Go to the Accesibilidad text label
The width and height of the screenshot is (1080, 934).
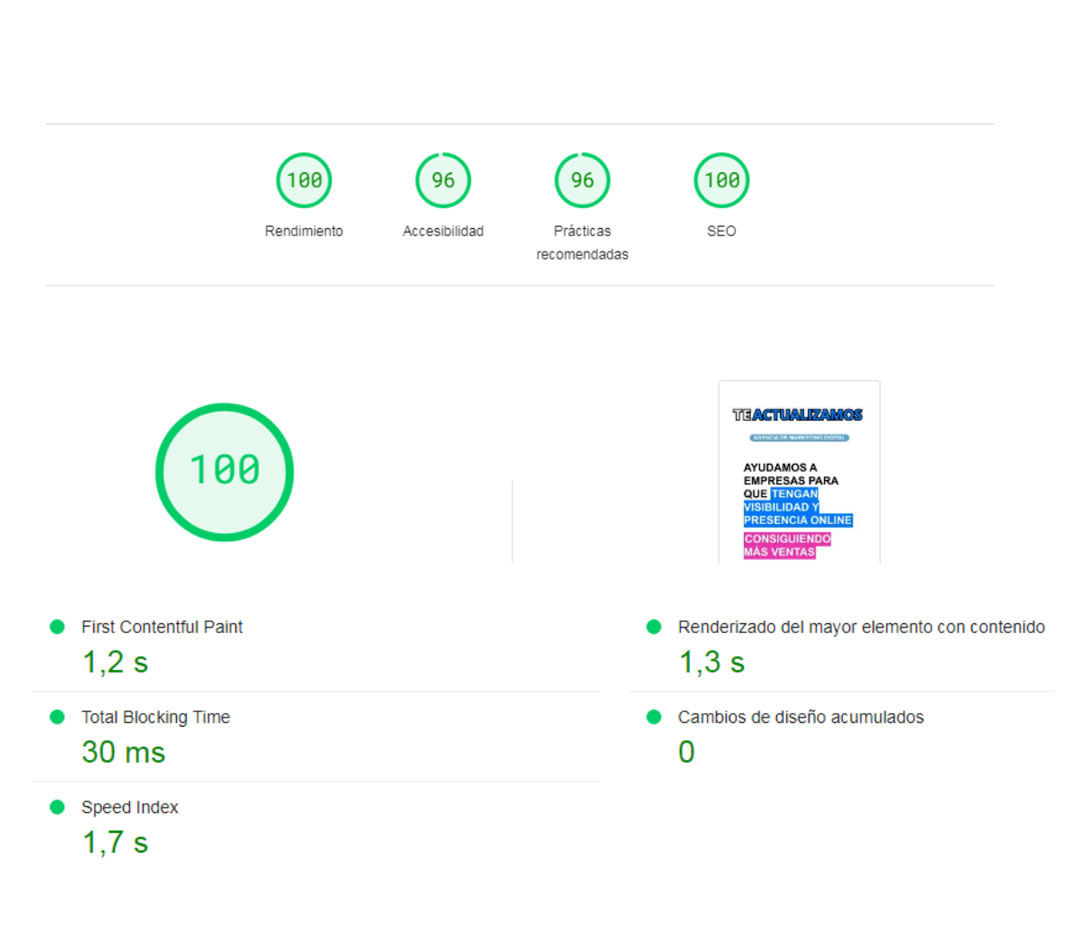[443, 231]
